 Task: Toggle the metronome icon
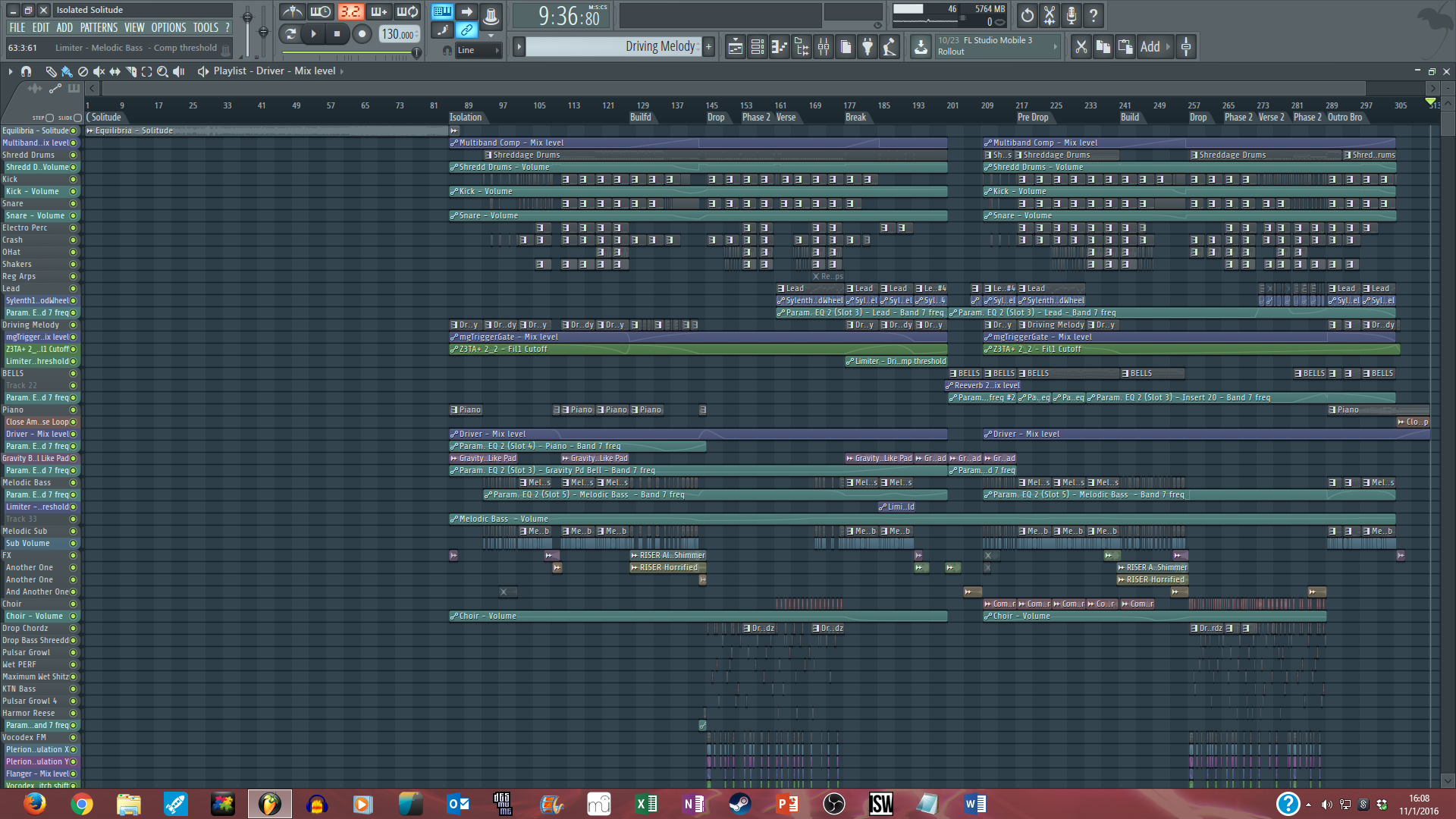point(292,12)
